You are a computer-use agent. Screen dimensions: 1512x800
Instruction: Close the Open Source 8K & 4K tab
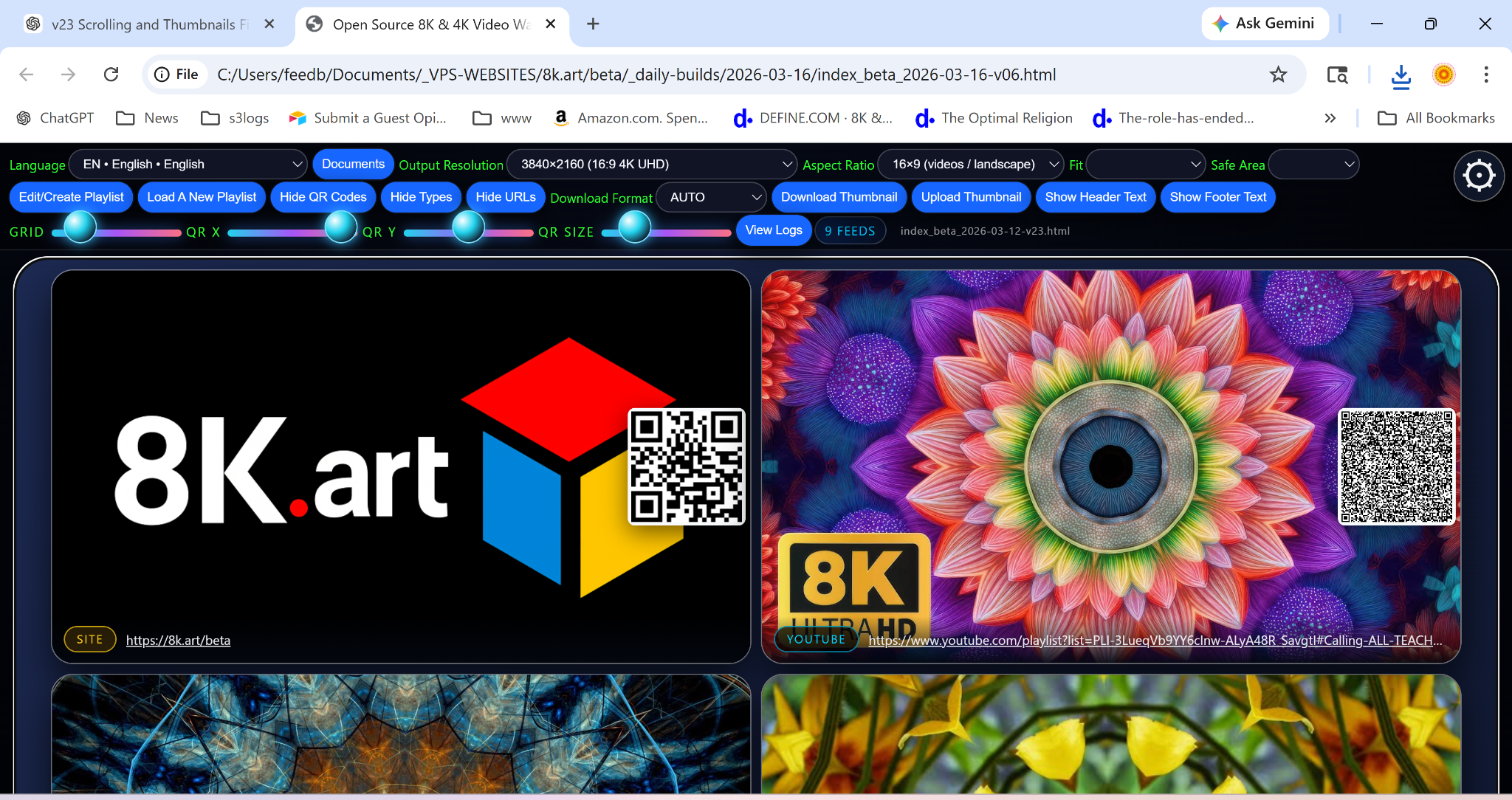550,24
